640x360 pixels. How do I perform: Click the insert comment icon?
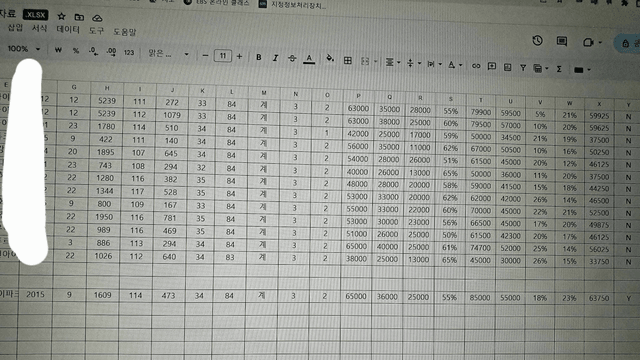[492, 66]
